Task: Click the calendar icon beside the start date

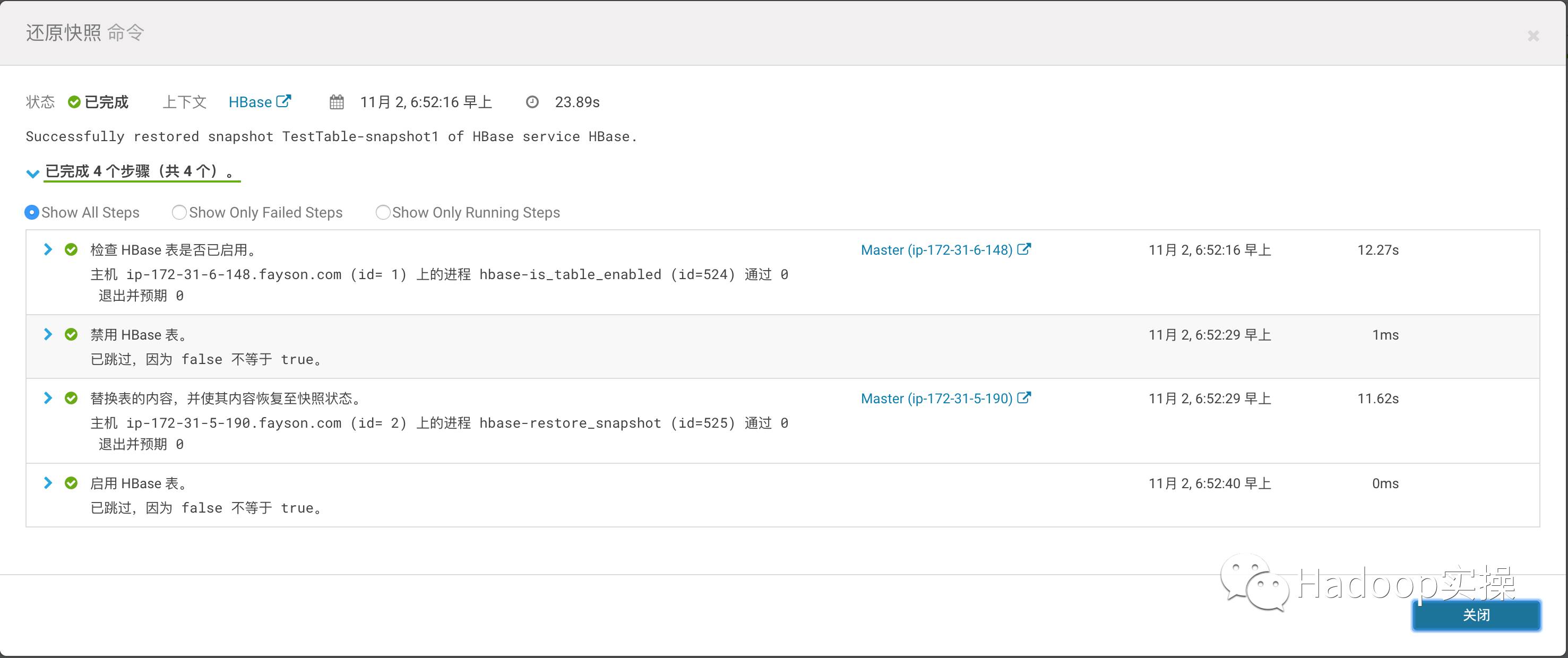Action: pyautogui.click(x=337, y=102)
